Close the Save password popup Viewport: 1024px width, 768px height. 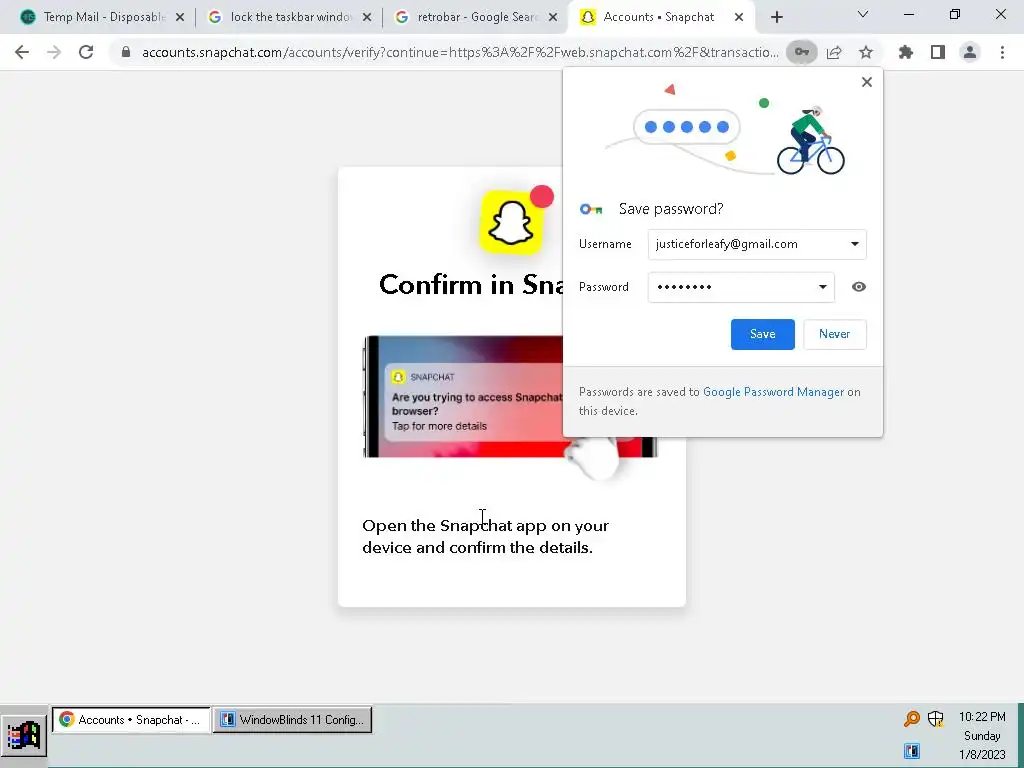[x=867, y=82]
